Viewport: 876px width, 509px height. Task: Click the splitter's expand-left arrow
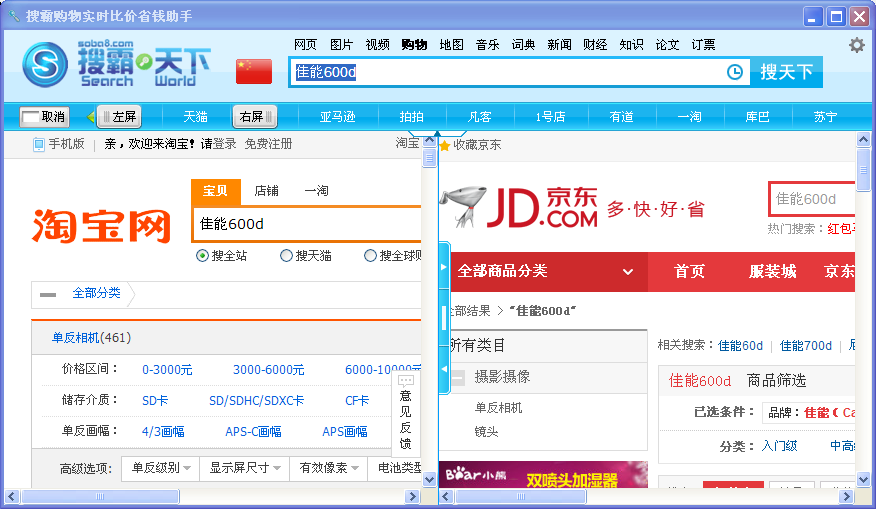[x=444, y=369]
